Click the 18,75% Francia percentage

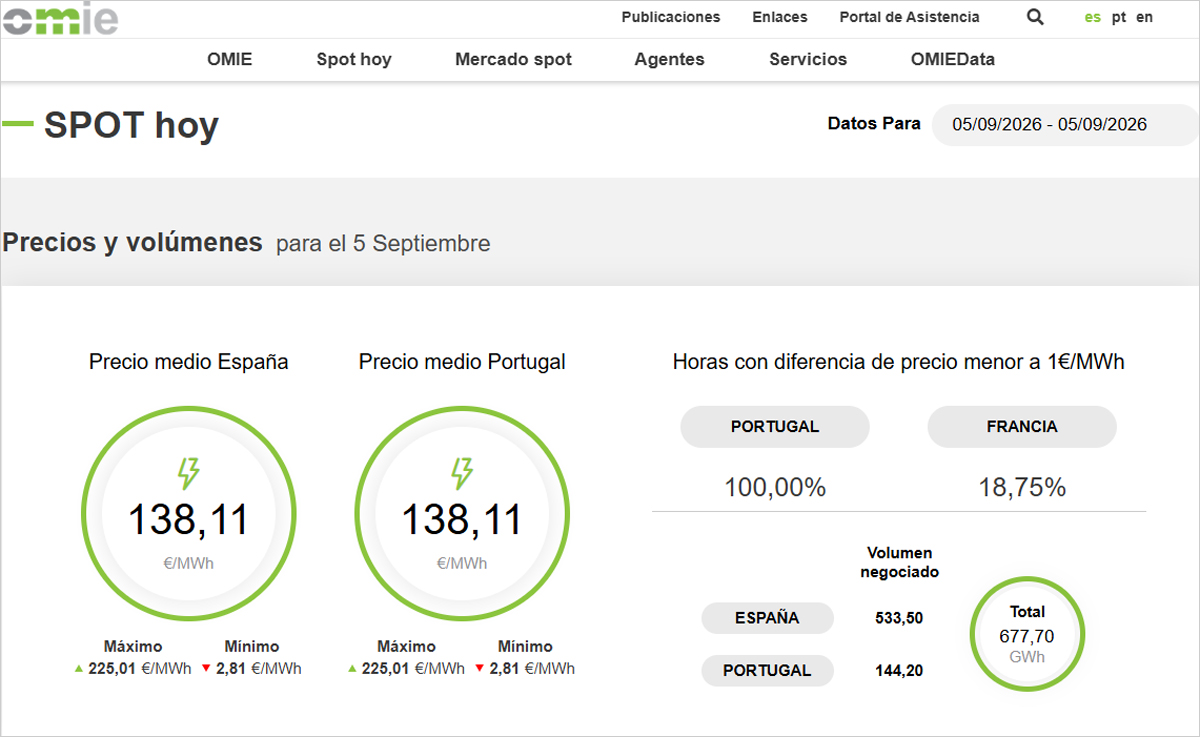point(1022,488)
